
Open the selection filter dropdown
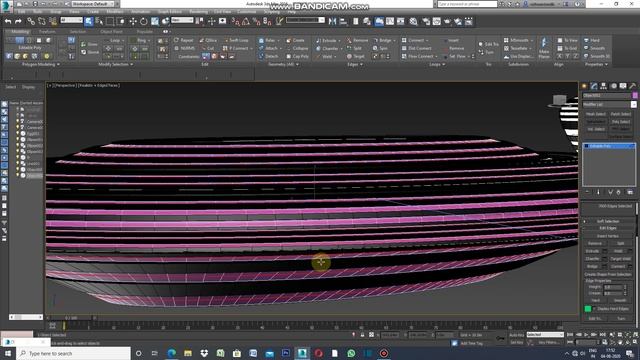71,20
